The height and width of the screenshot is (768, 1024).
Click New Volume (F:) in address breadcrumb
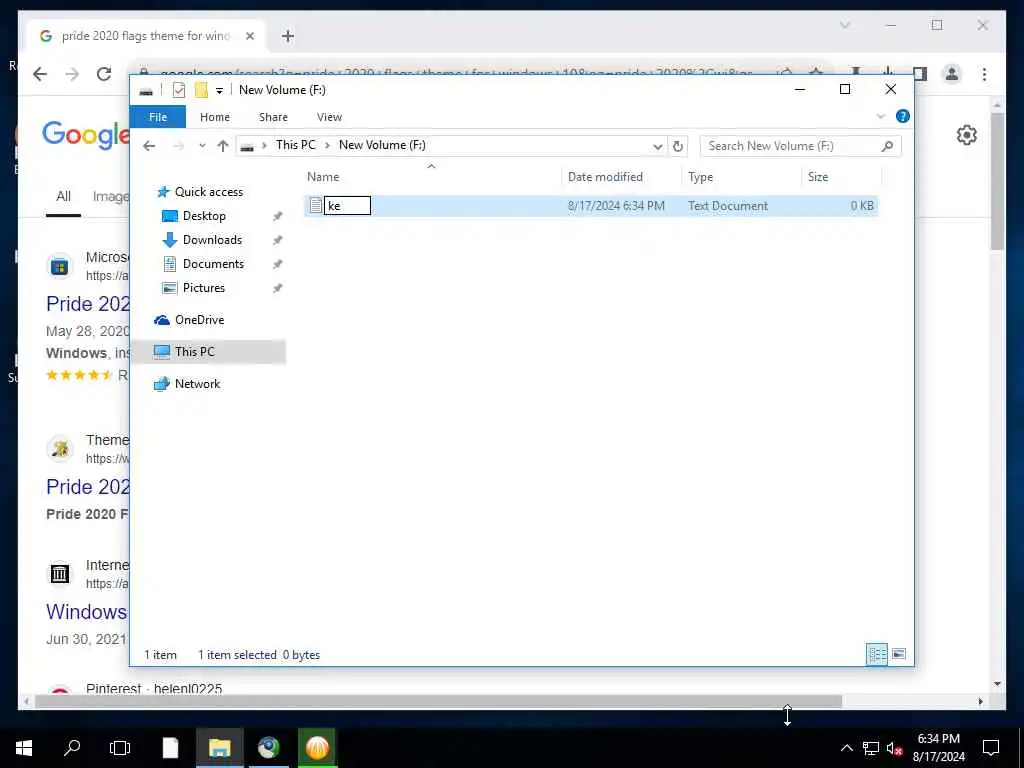(382, 145)
